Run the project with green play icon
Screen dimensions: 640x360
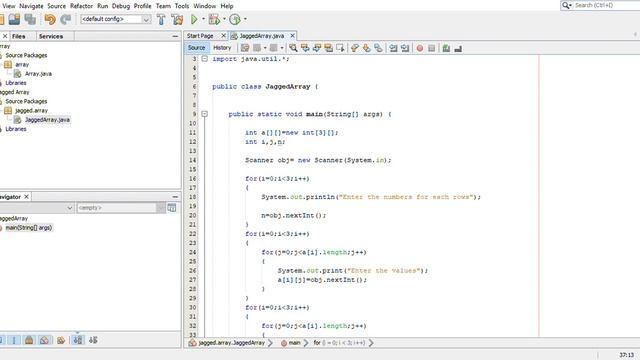(x=194, y=19)
